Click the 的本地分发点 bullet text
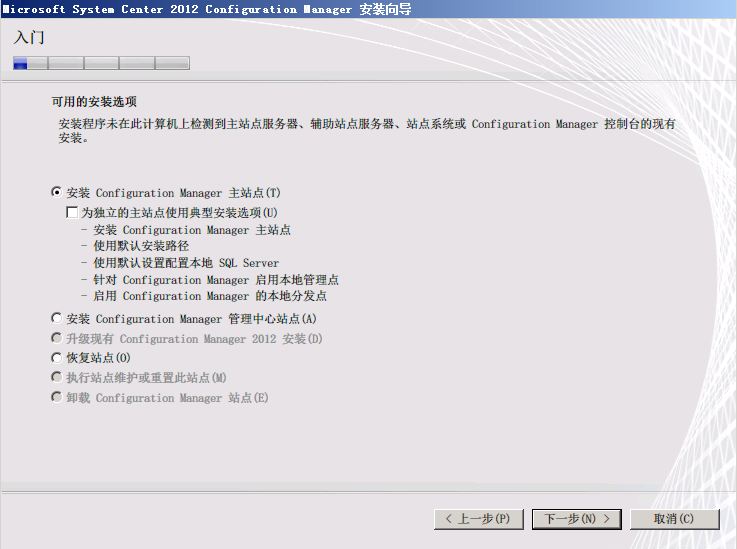Screen dimensions: 737x549 pyautogui.click(x=291, y=296)
